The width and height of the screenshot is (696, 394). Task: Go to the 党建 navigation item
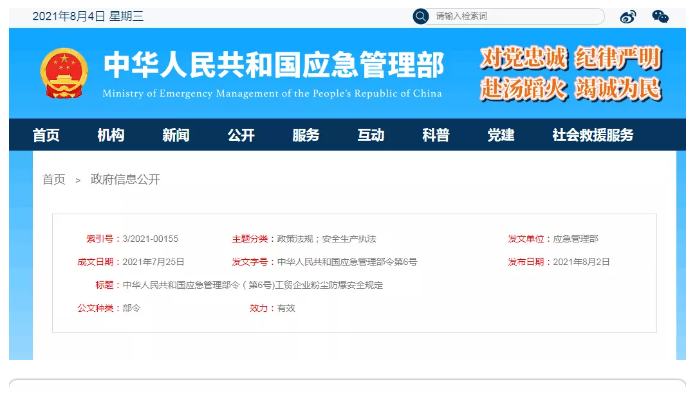pos(501,135)
